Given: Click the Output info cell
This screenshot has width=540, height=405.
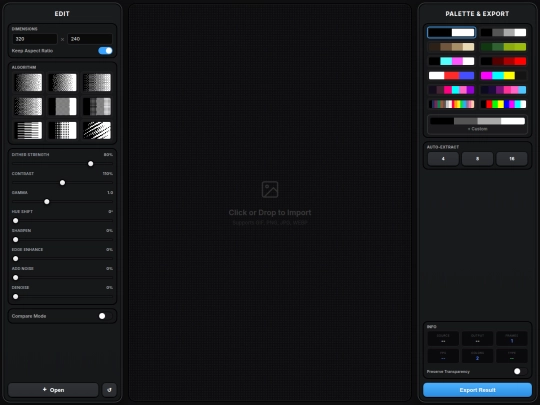Looking at the screenshot, I should 477,339.
